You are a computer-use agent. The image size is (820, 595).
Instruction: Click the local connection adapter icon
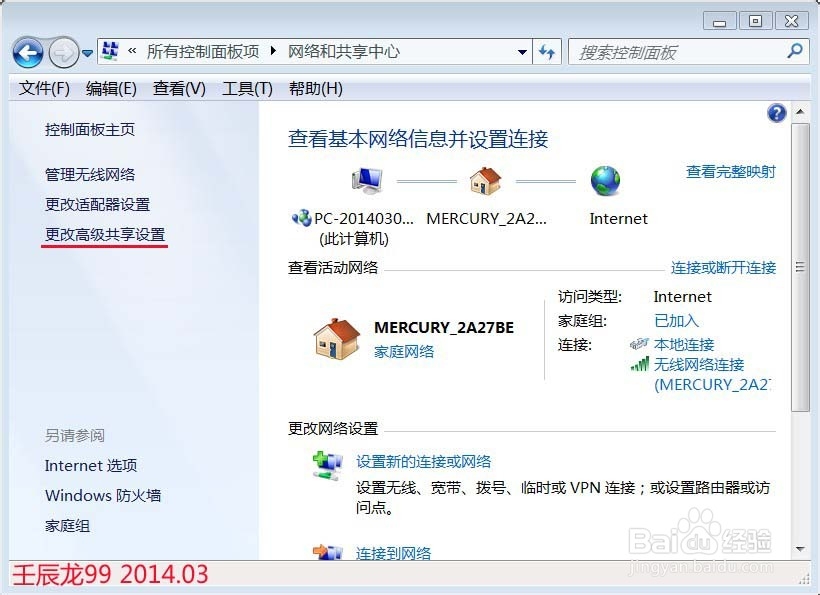click(639, 344)
